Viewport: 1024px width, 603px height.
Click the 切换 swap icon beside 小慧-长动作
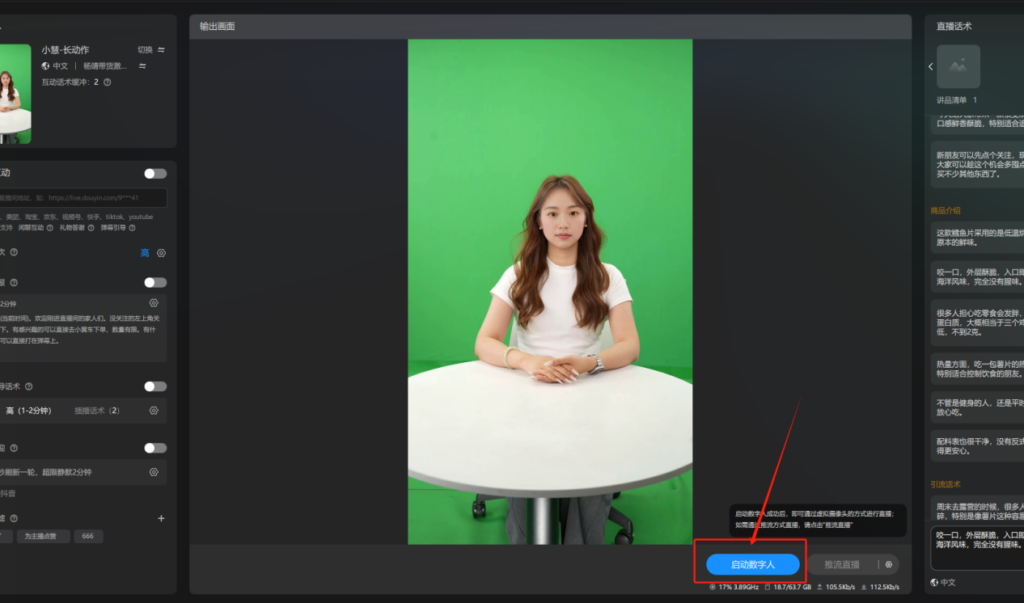tap(161, 49)
